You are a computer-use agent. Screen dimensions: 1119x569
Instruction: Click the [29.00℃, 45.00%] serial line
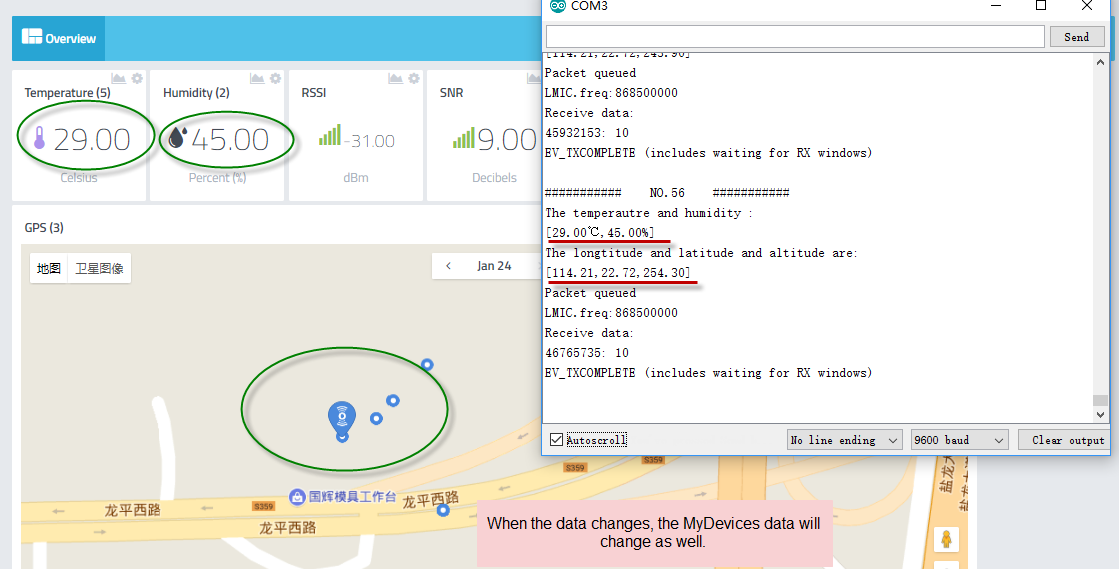click(599, 233)
